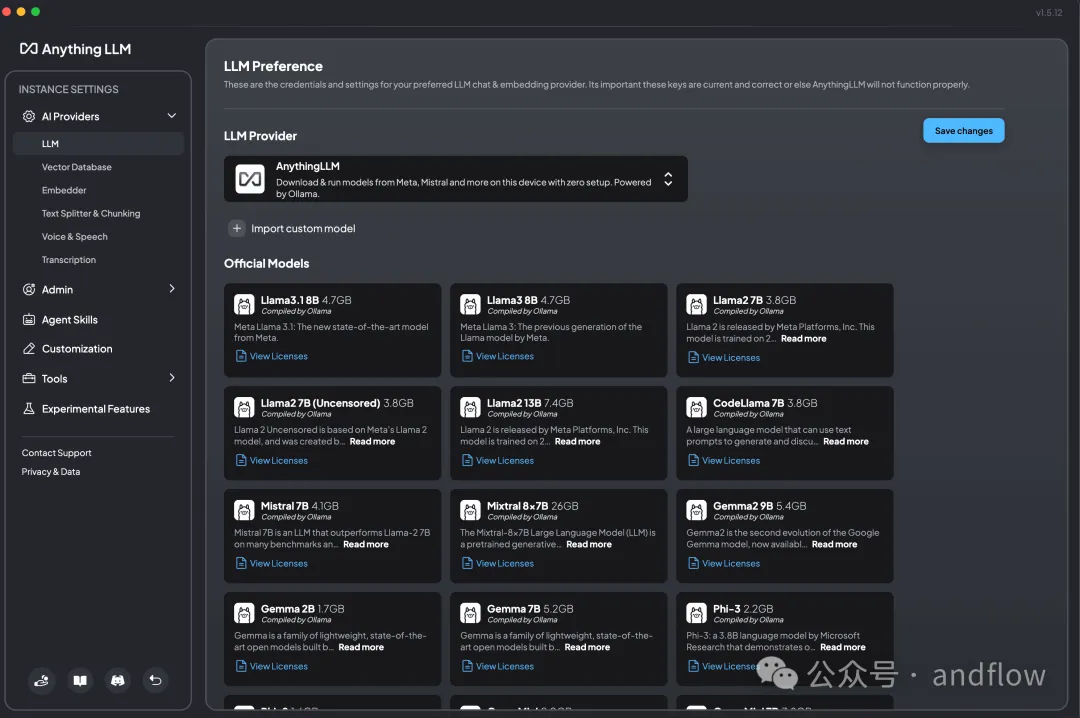This screenshot has width=1080, height=718.
Task: Open Voice & Speech settings
Action: [x=74, y=236]
